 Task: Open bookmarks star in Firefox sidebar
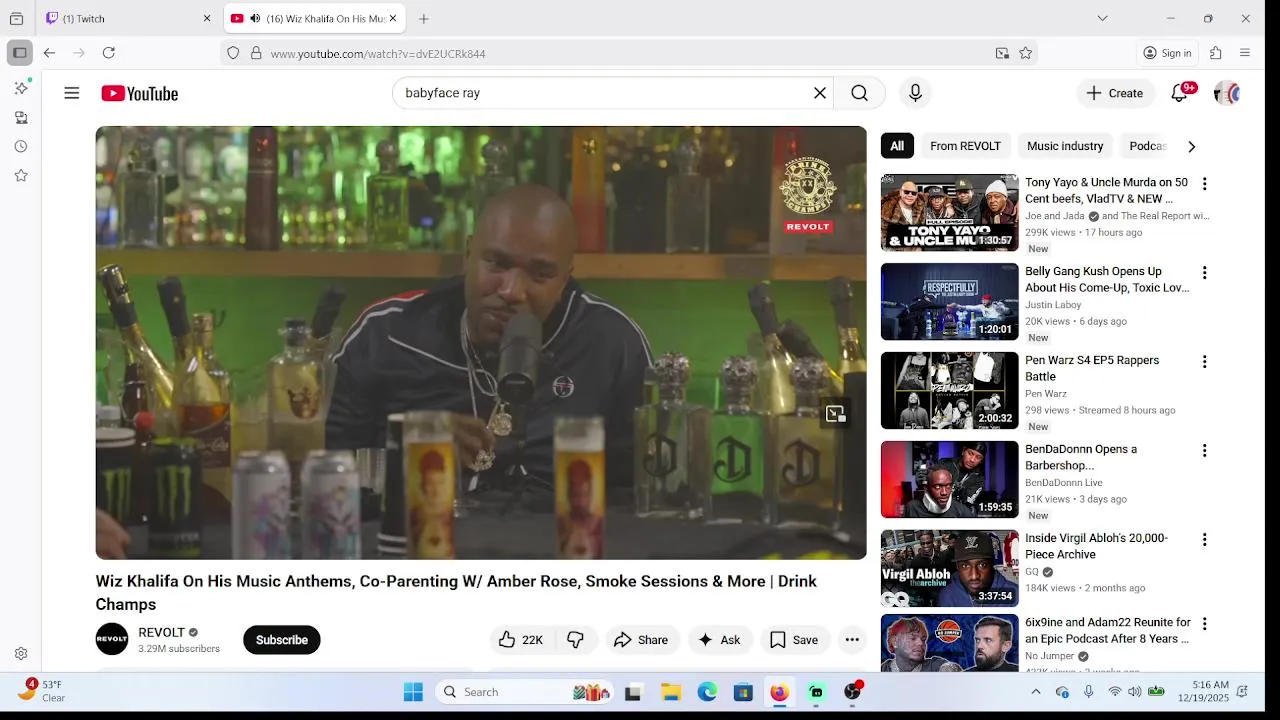(x=21, y=175)
